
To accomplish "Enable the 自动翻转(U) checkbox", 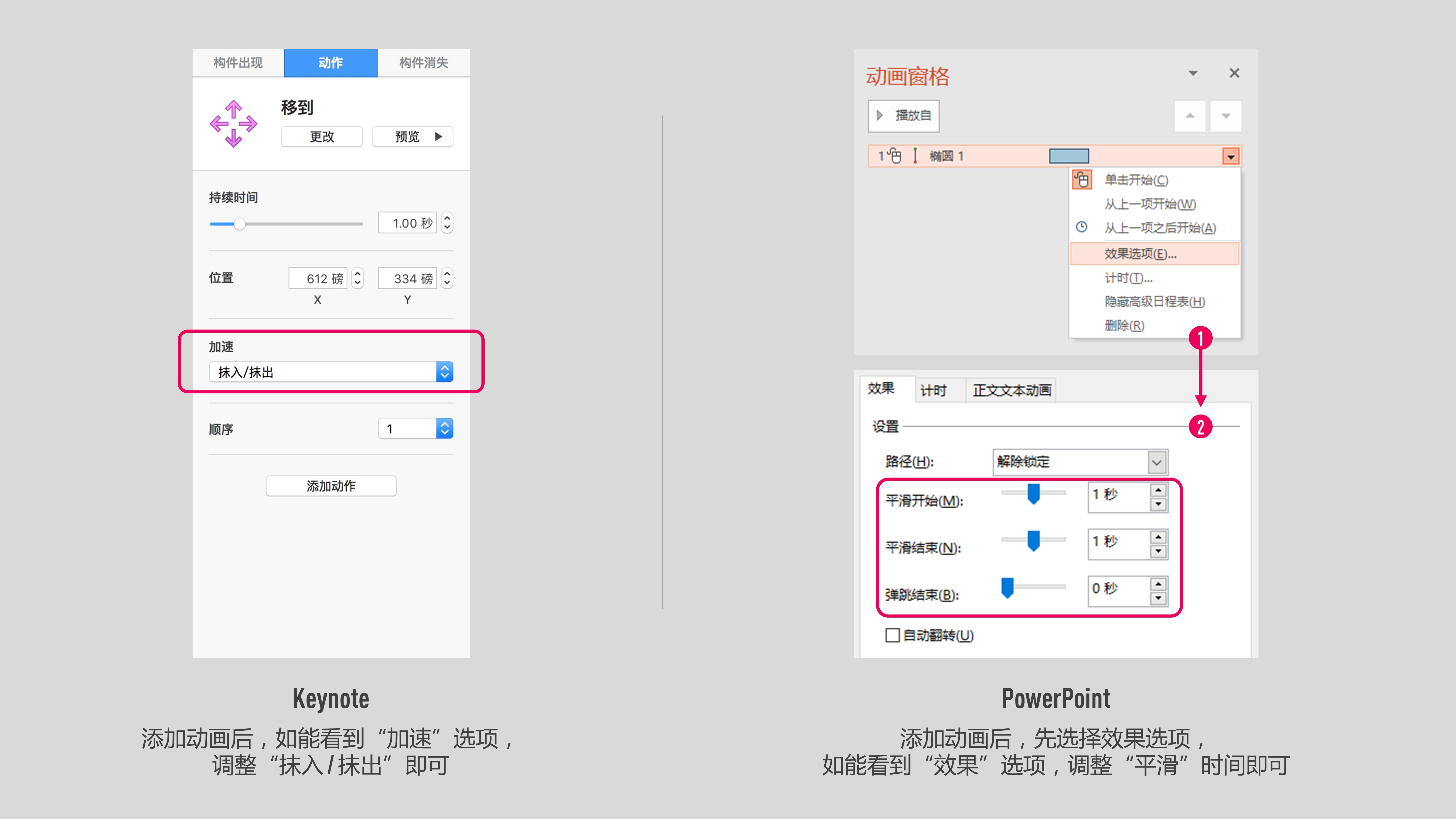I will tap(893, 635).
